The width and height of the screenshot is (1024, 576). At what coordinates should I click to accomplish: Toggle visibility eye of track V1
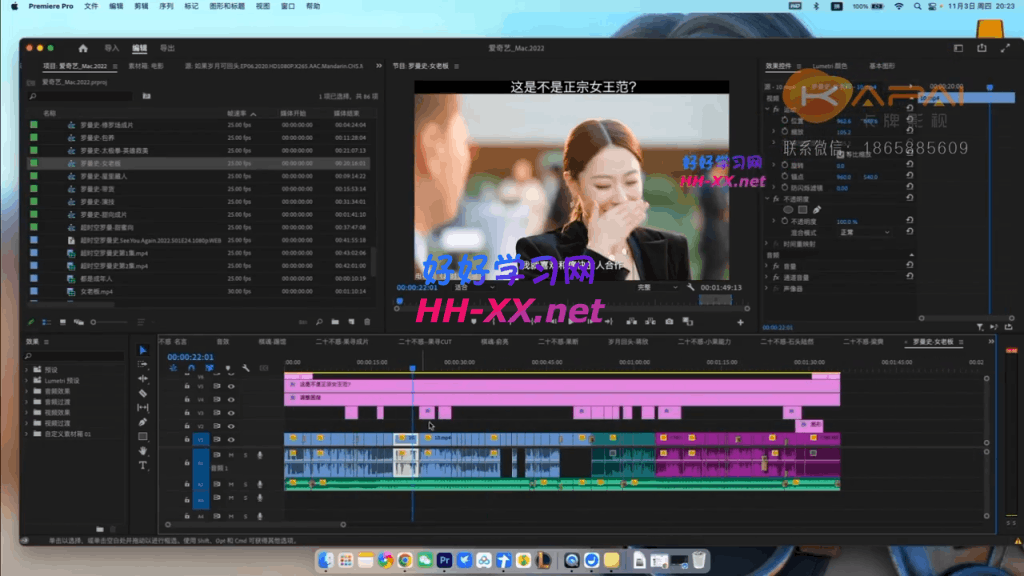231,440
